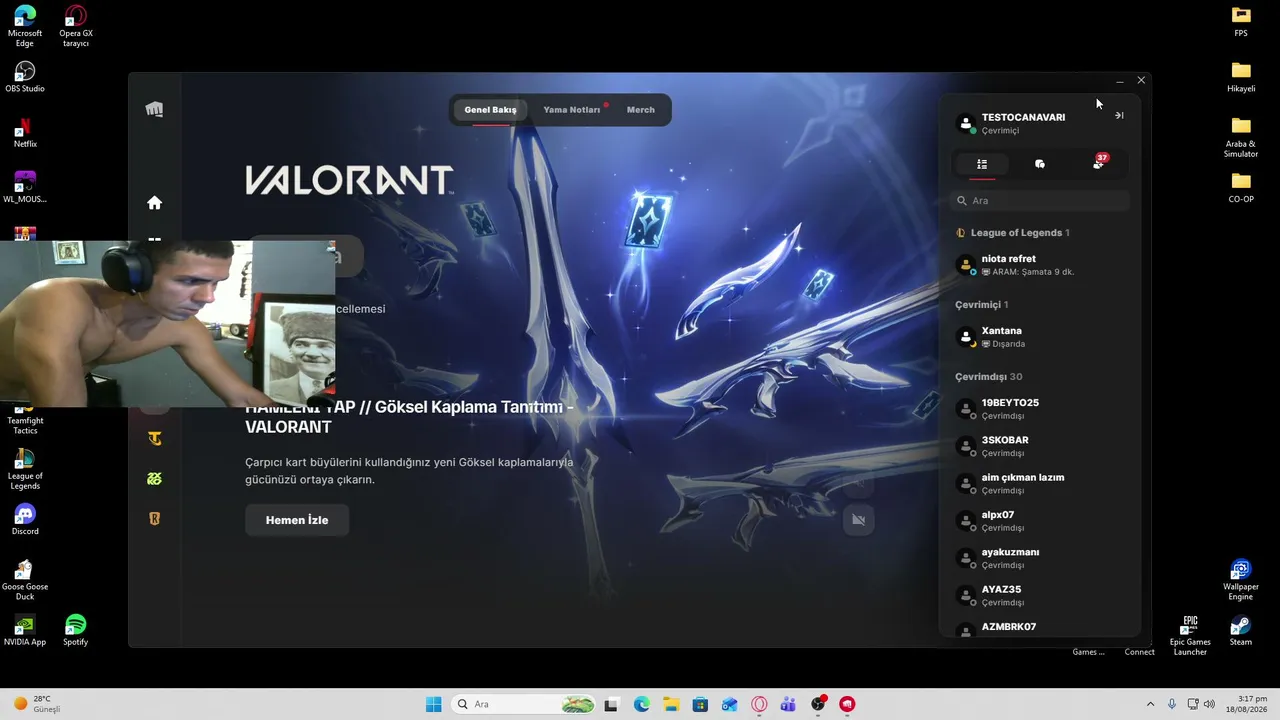The image size is (1280, 720).
Task: Open the Netflix desktop icon
Action: coord(25,133)
